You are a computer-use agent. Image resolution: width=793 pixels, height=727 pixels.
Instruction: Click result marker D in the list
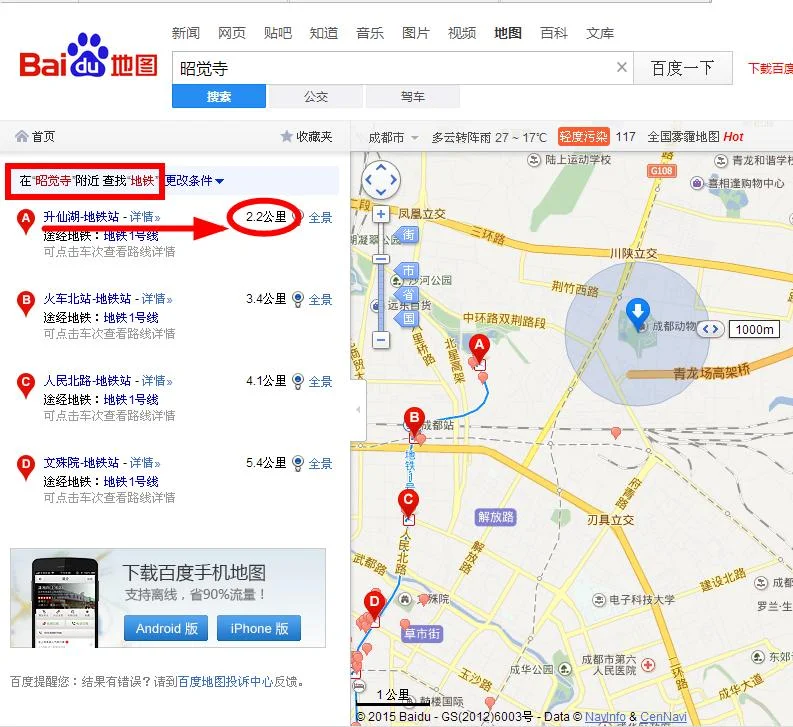click(x=25, y=467)
